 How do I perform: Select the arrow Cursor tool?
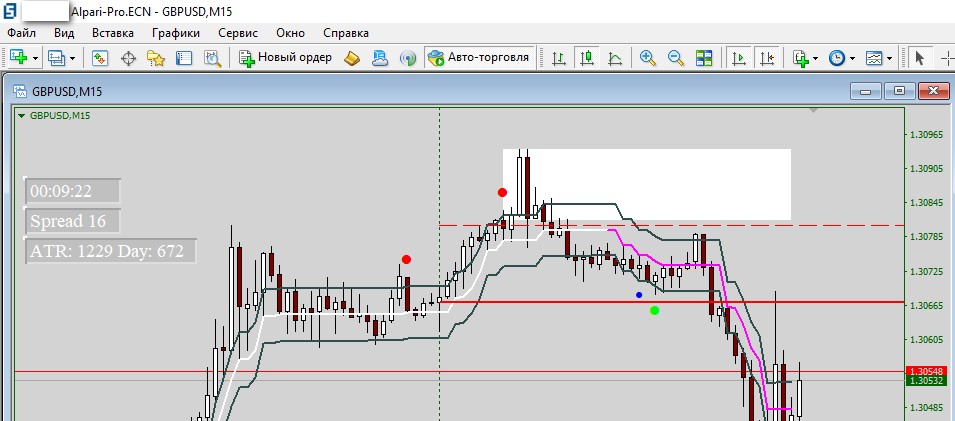coord(920,58)
